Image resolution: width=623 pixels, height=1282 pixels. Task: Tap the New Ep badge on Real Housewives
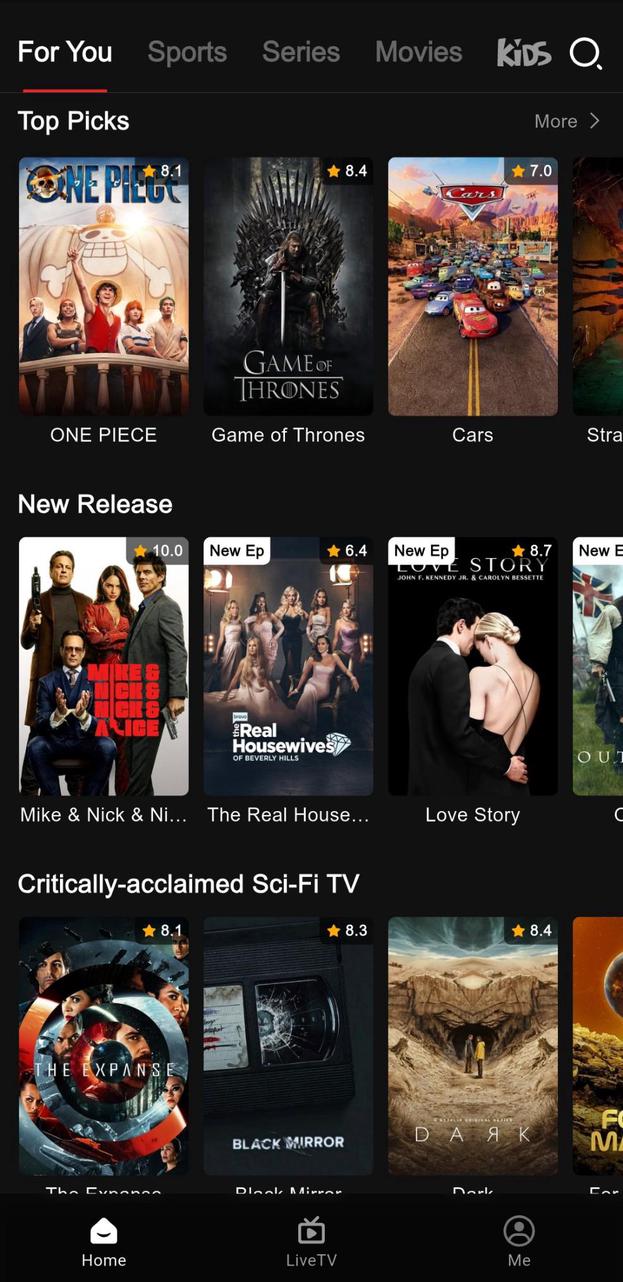point(237,551)
